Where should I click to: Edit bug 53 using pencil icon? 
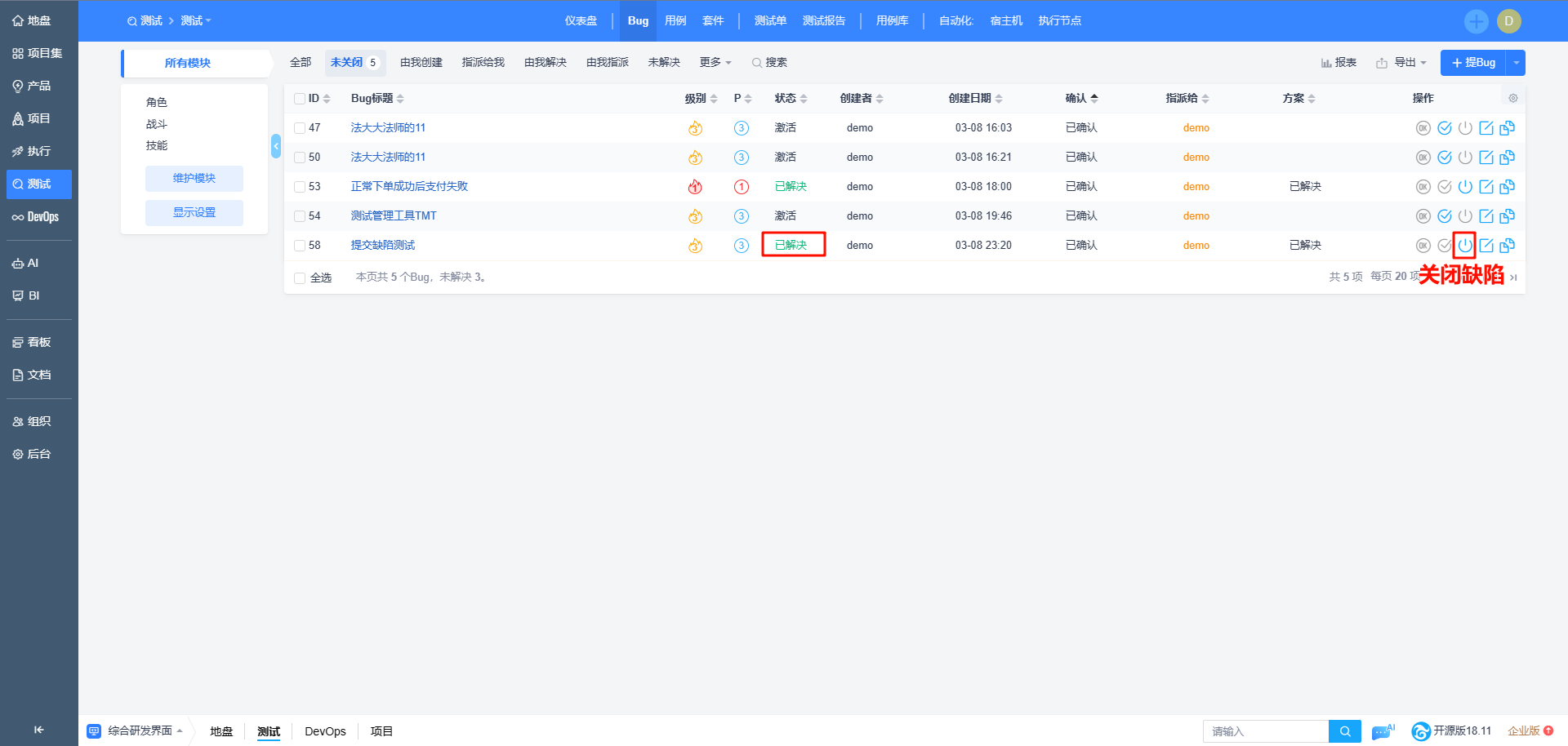[1486, 187]
